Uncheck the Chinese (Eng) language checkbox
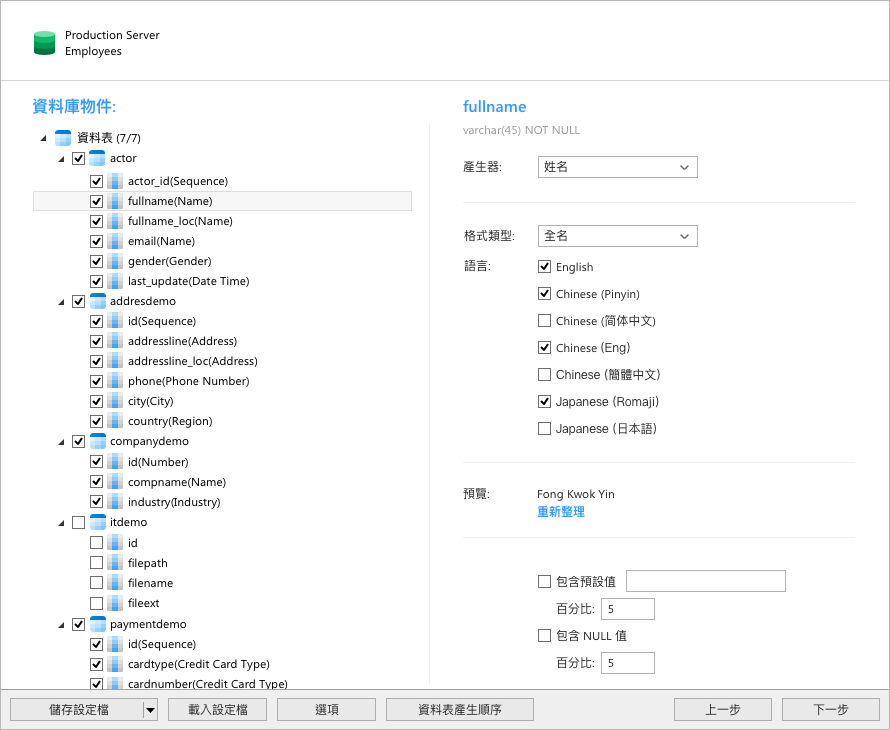 544,347
